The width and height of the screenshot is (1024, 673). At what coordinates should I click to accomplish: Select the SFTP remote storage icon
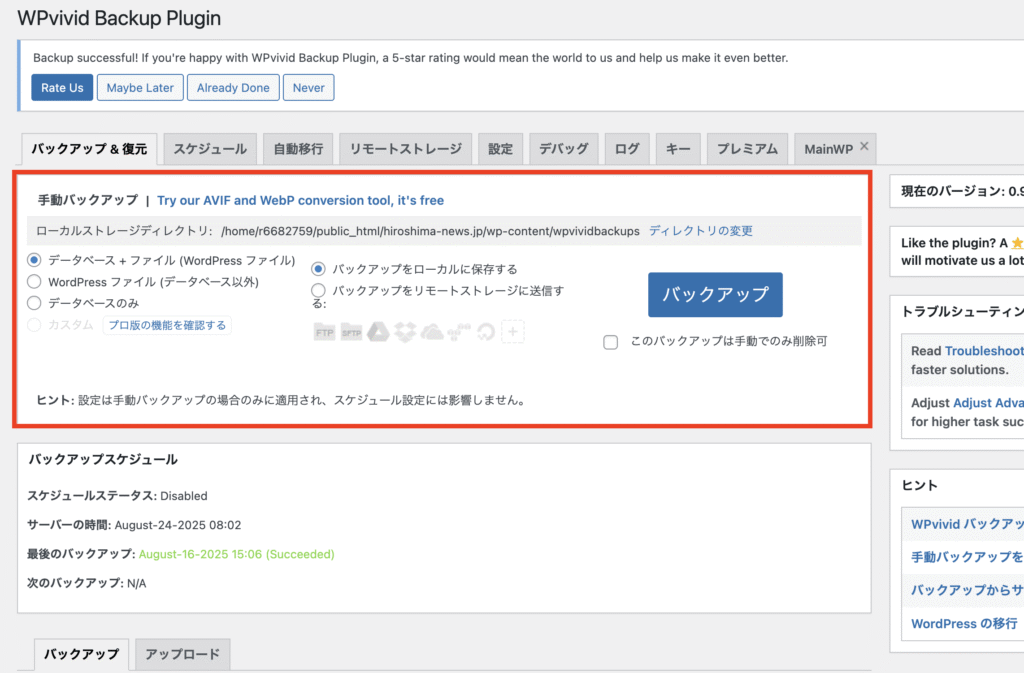351,332
